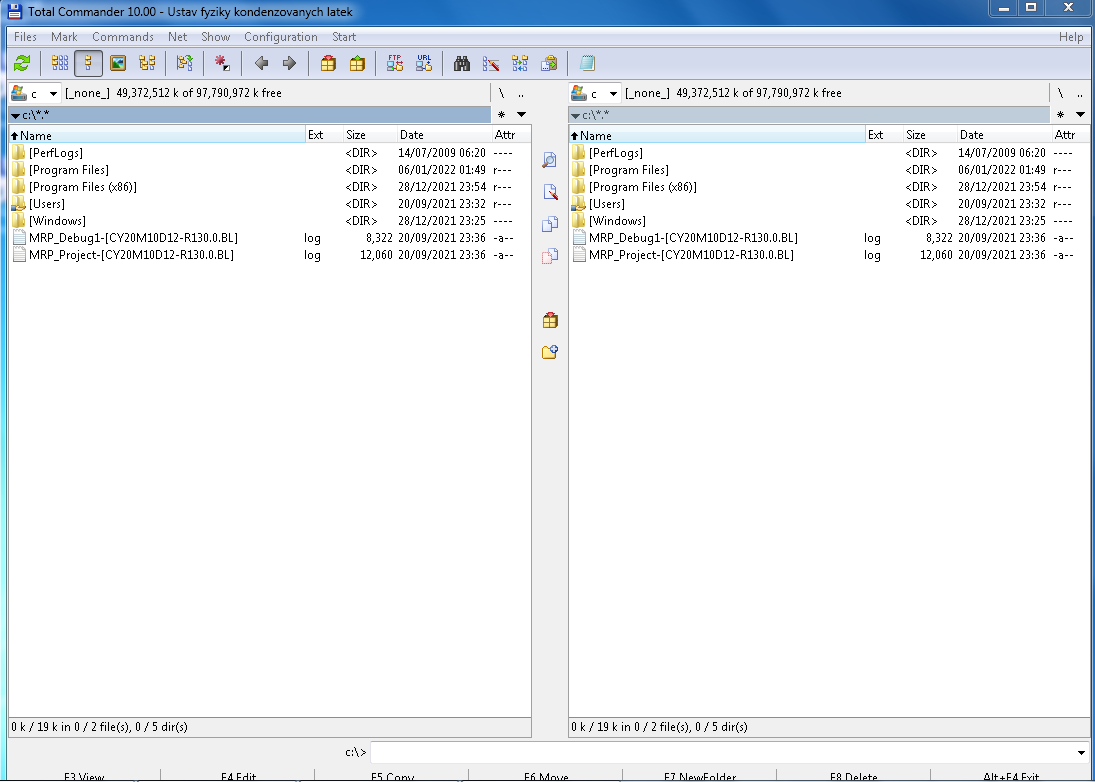Click left panel root directory backslash button
This screenshot has width=1095, height=782.
[x=501, y=93]
